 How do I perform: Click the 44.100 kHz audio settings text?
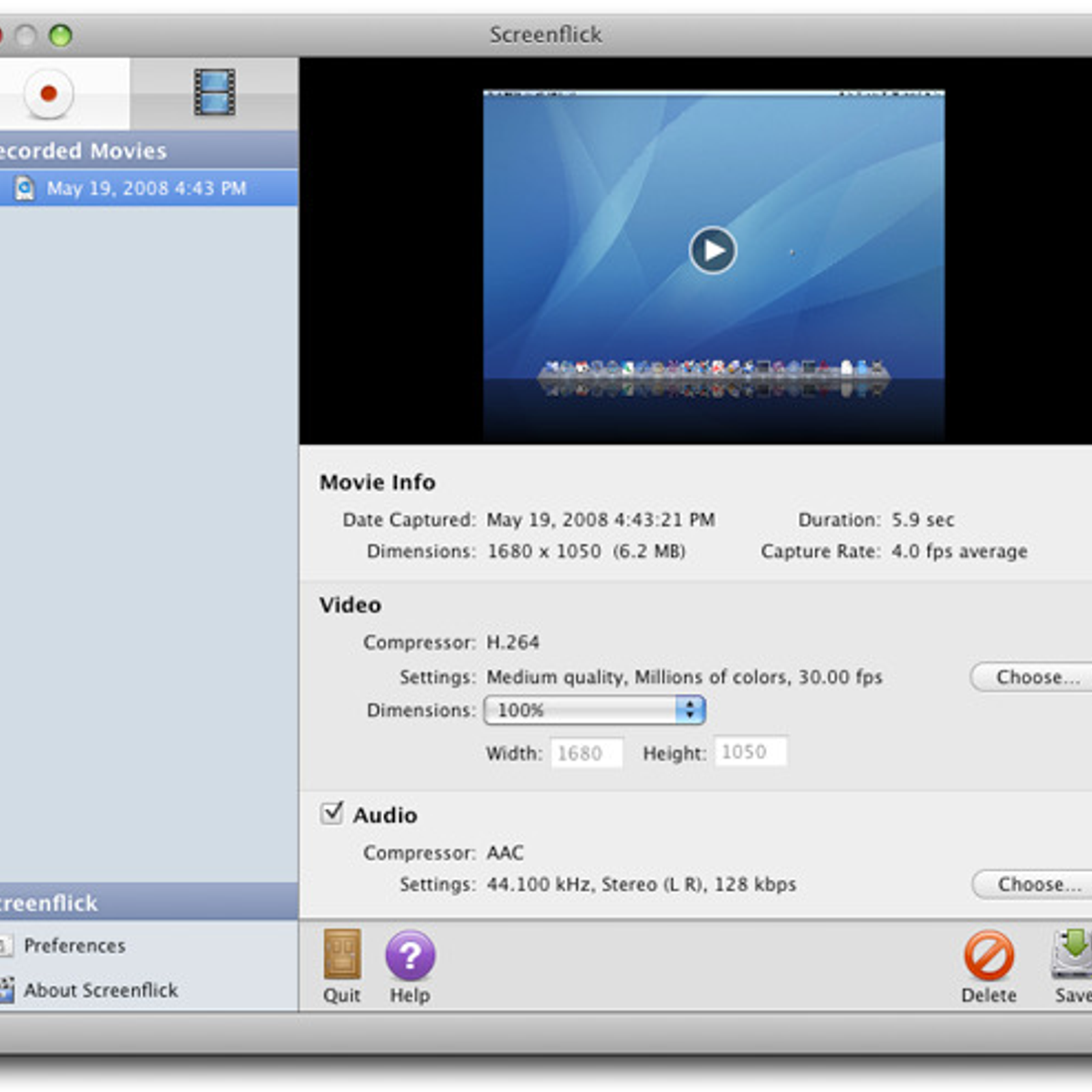(641, 884)
